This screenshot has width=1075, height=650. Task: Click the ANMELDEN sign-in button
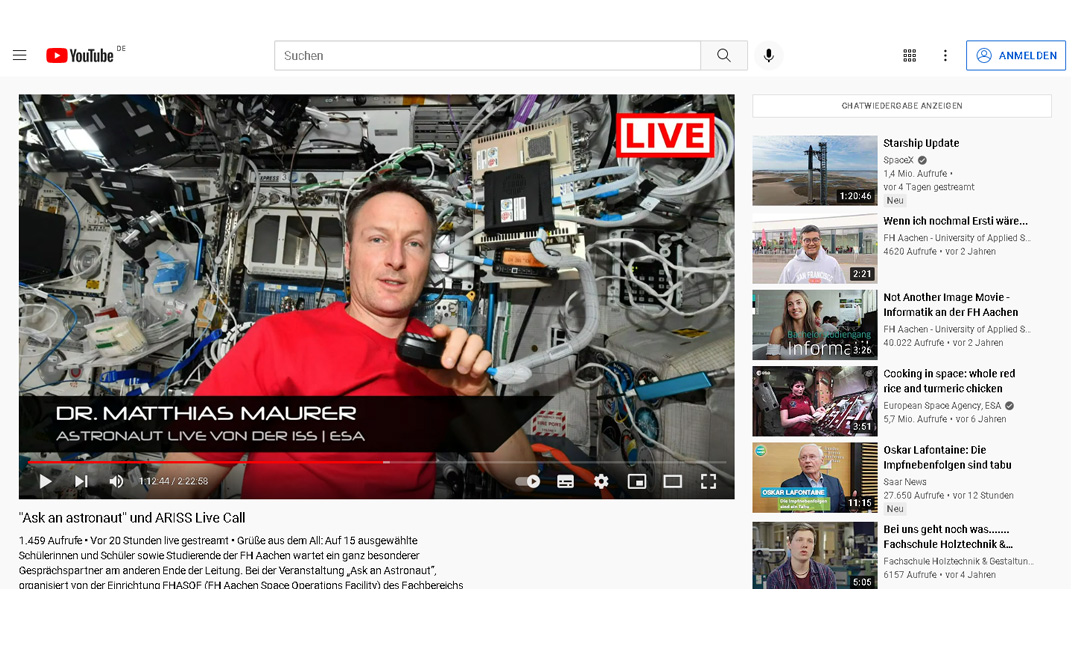[1016, 56]
